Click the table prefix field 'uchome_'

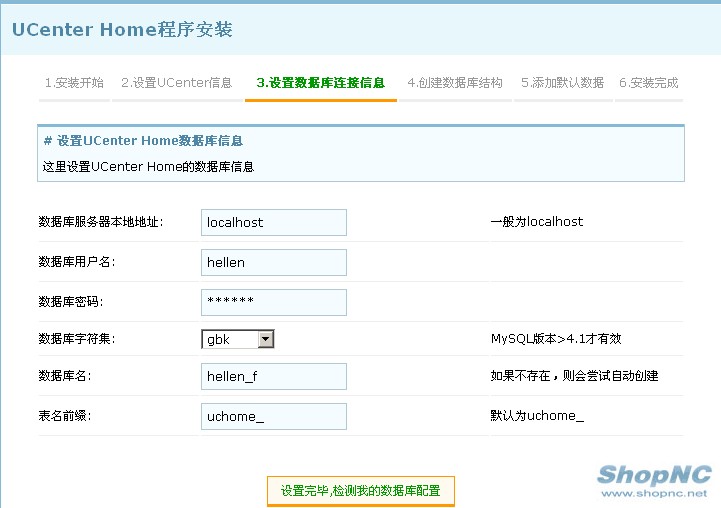click(274, 417)
